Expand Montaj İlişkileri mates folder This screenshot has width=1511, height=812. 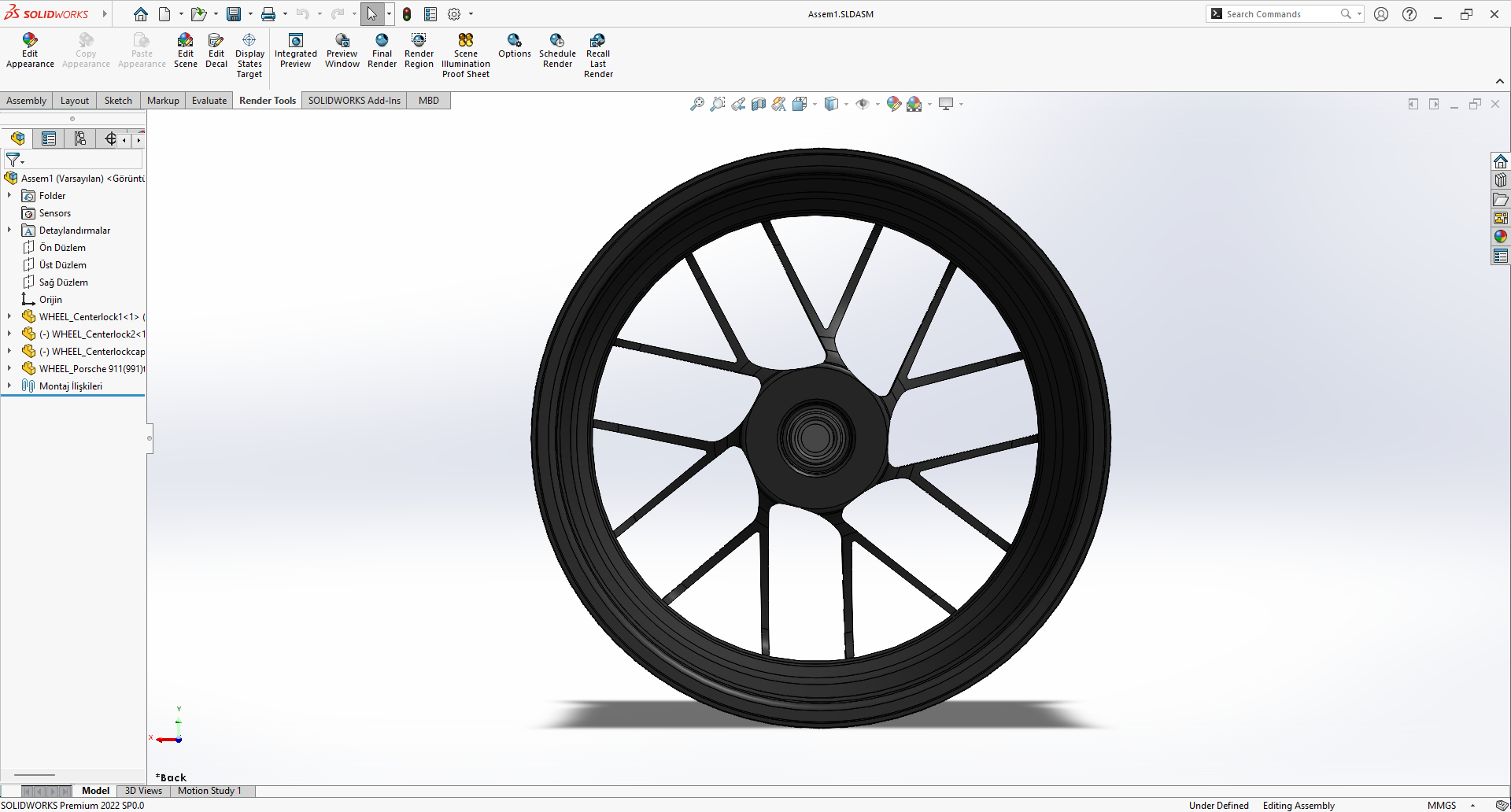pyautogui.click(x=9, y=386)
